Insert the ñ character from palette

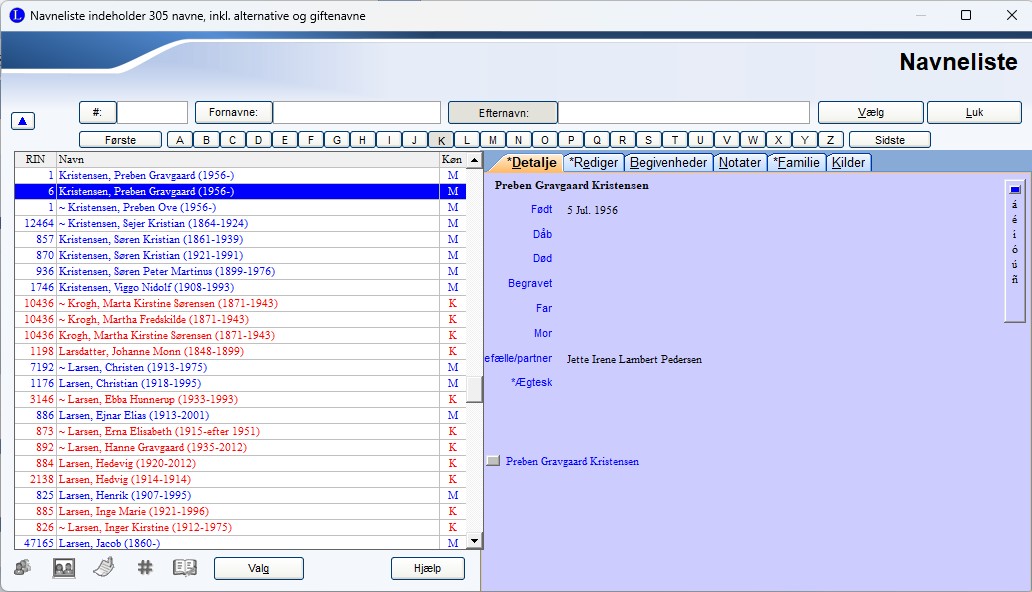(1015, 279)
